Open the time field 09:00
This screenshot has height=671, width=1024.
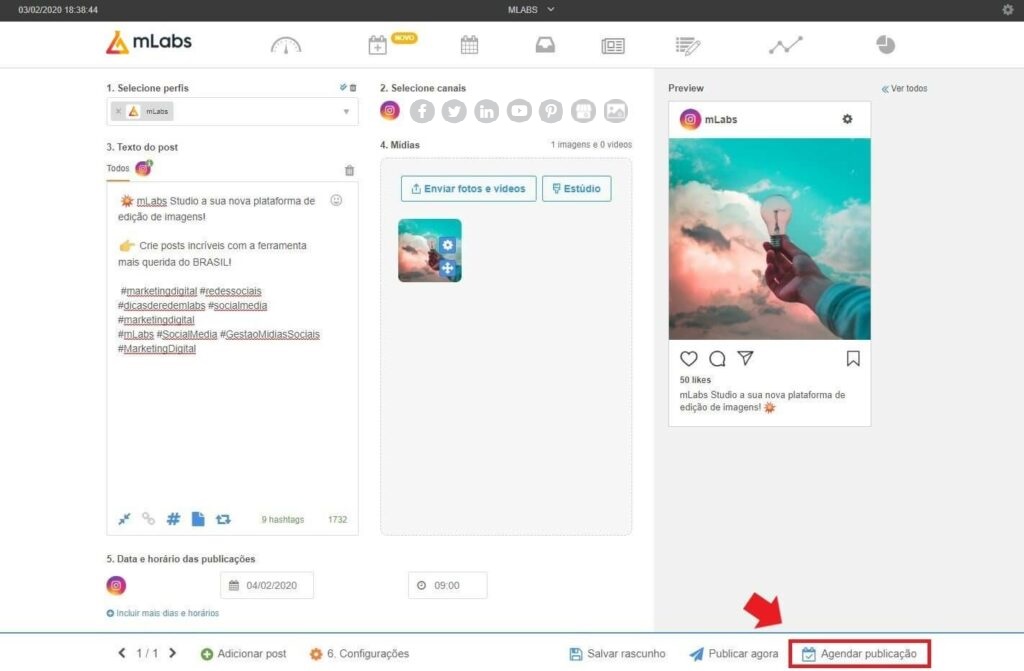click(447, 585)
